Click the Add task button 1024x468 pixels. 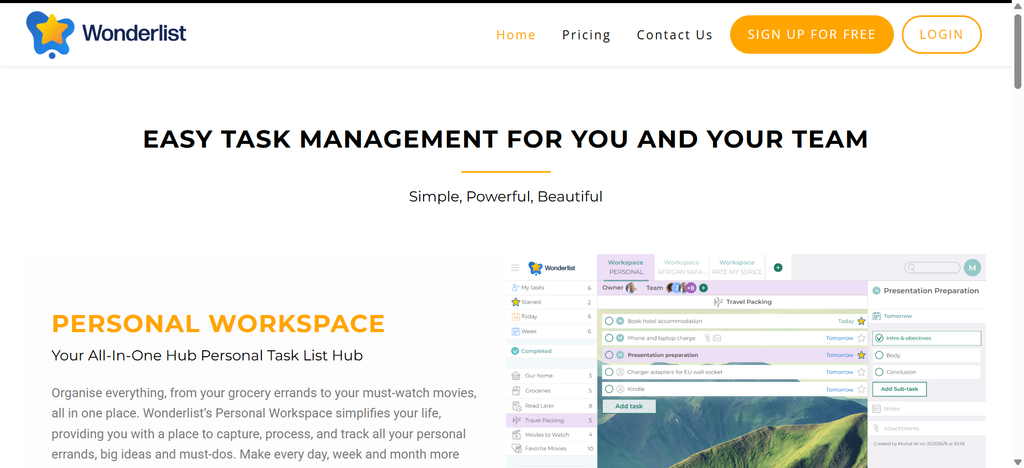(629, 406)
